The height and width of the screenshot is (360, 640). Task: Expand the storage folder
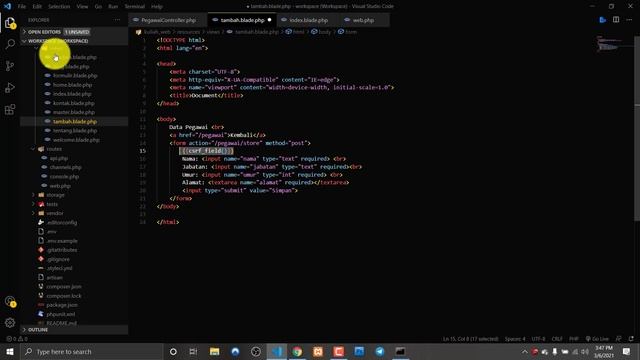click(56, 195)
